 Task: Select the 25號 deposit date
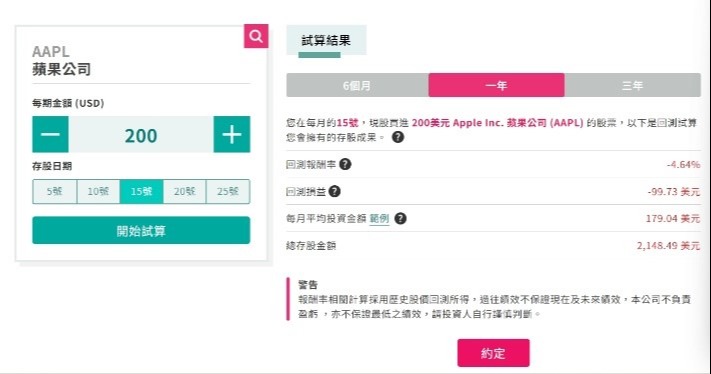[x=228, y=191]
